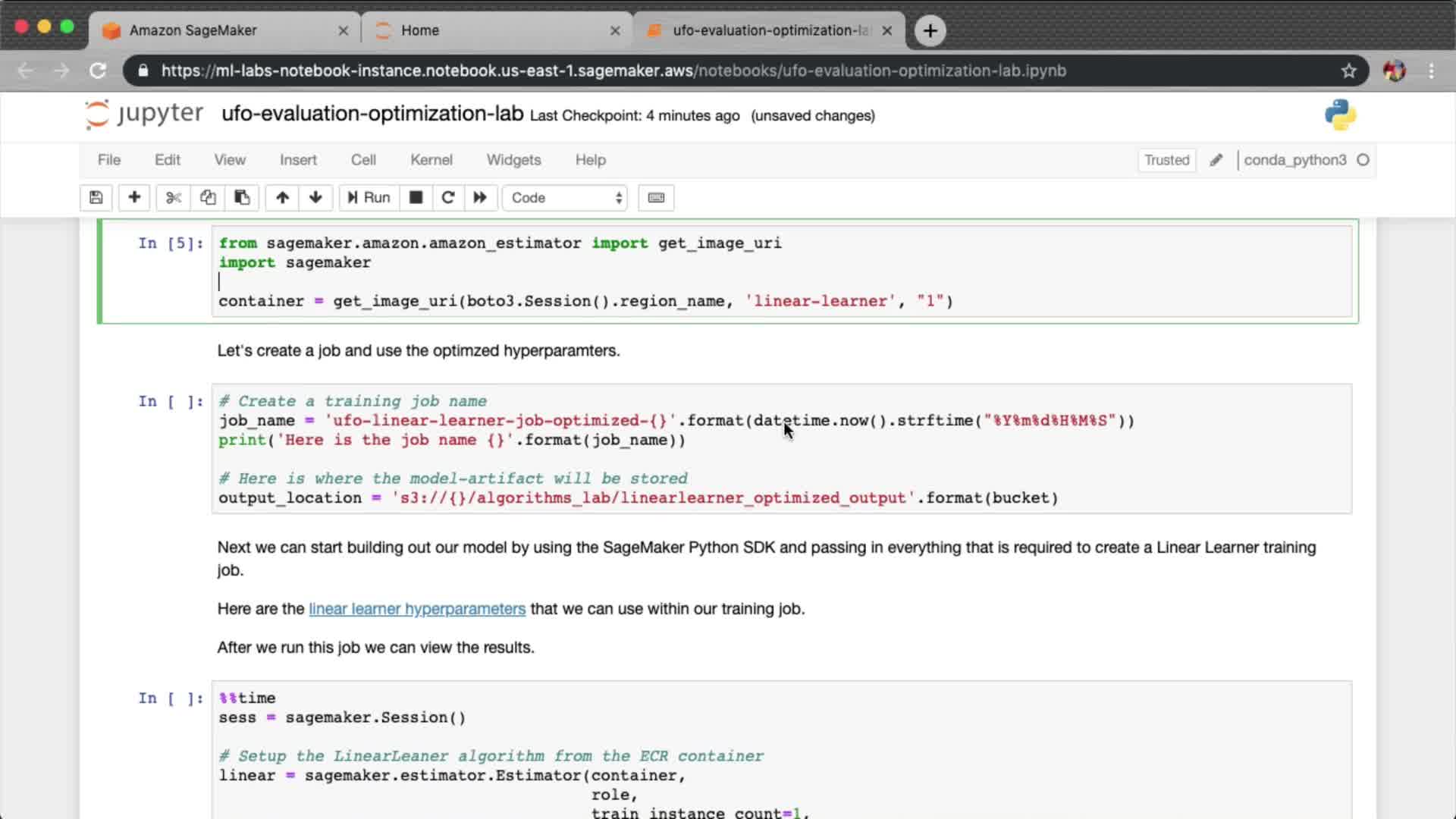Viewport: 1456px width, 819px height.
Task: Open the command palette keyboard icon
Action: coord(656,198)
